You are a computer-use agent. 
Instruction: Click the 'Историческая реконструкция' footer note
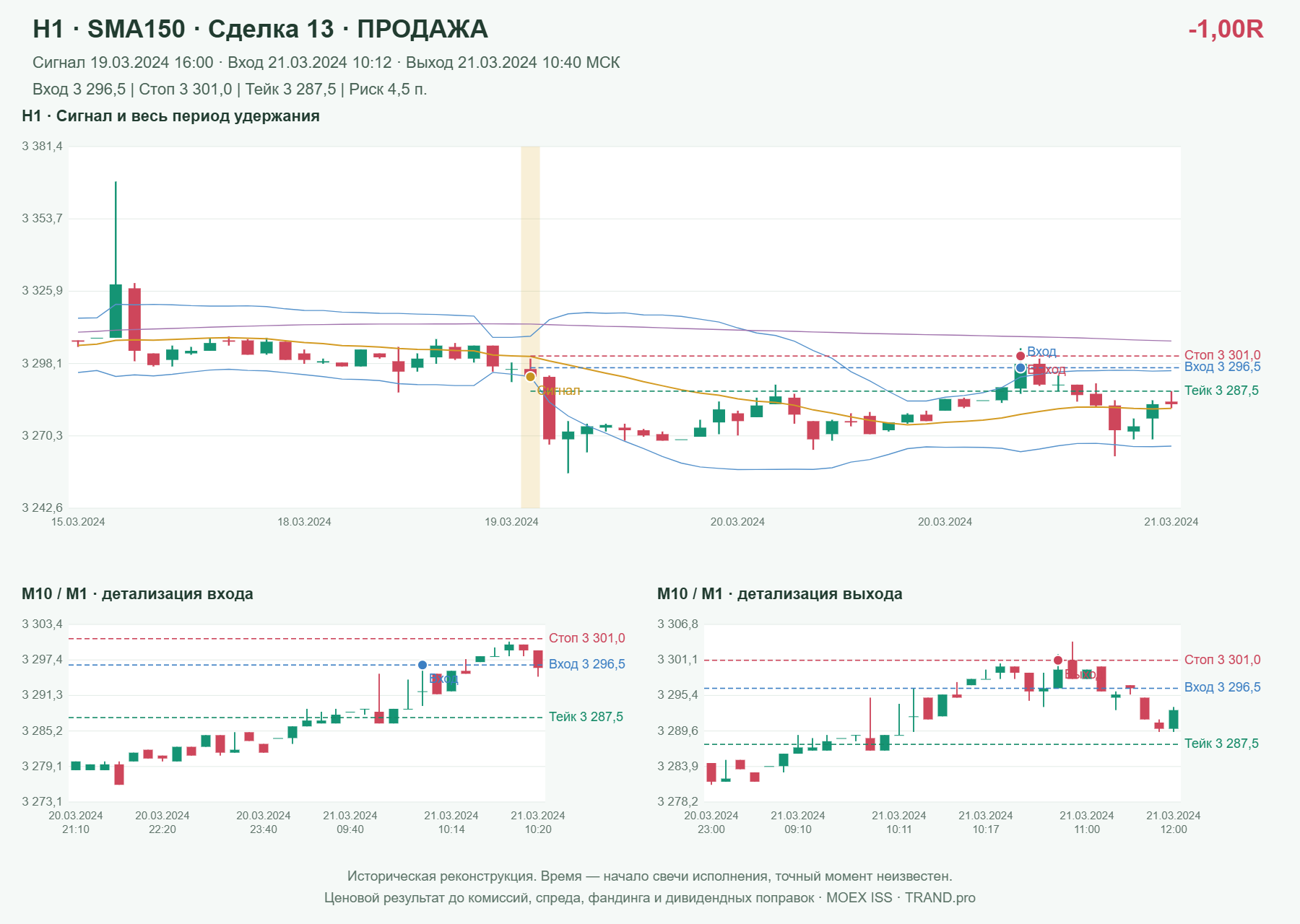(650, 876)
